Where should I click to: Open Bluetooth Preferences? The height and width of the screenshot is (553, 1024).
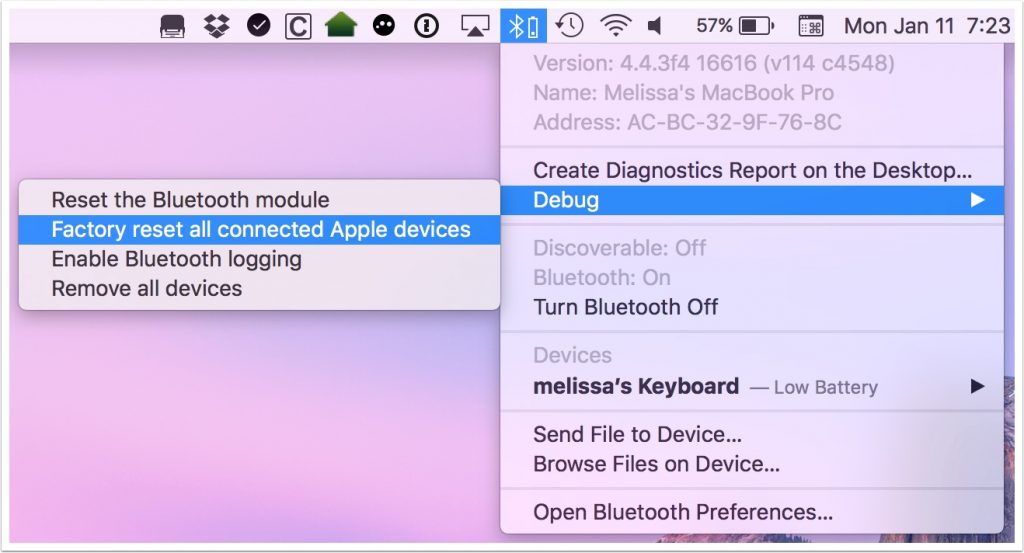(683, 513)
